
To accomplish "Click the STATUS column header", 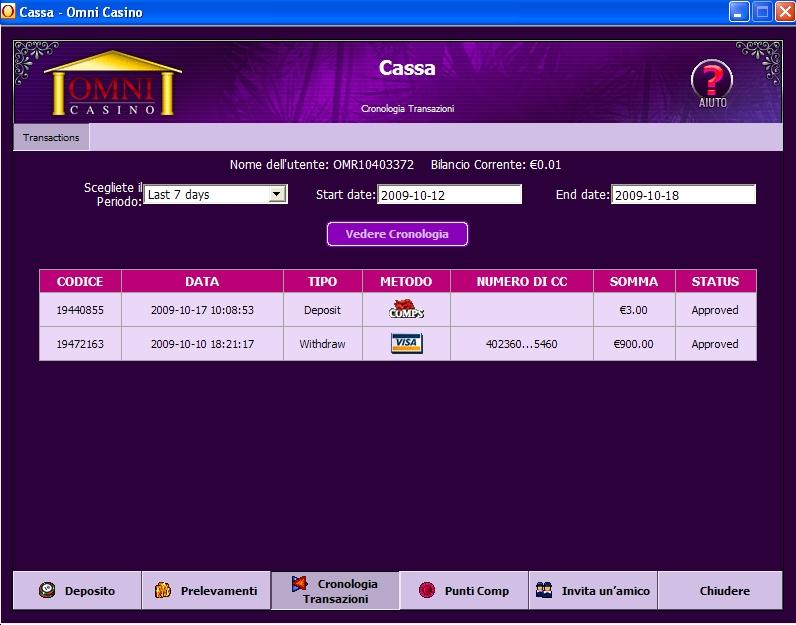I will pos(715,281).
